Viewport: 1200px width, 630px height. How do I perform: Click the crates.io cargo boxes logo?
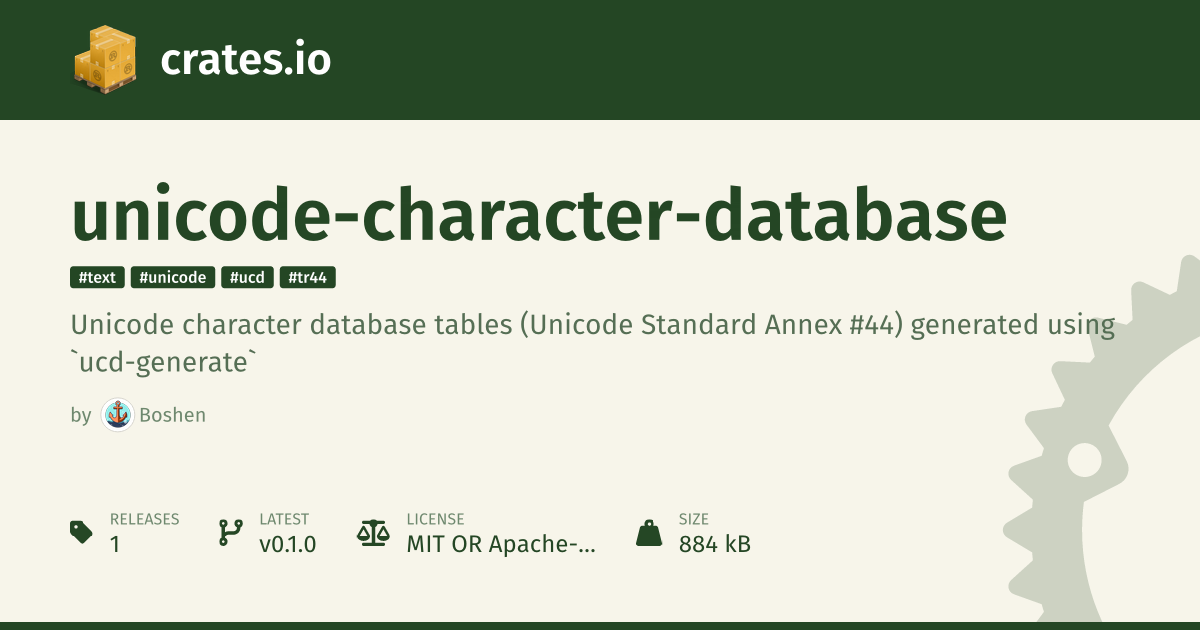tap(105, 58)
